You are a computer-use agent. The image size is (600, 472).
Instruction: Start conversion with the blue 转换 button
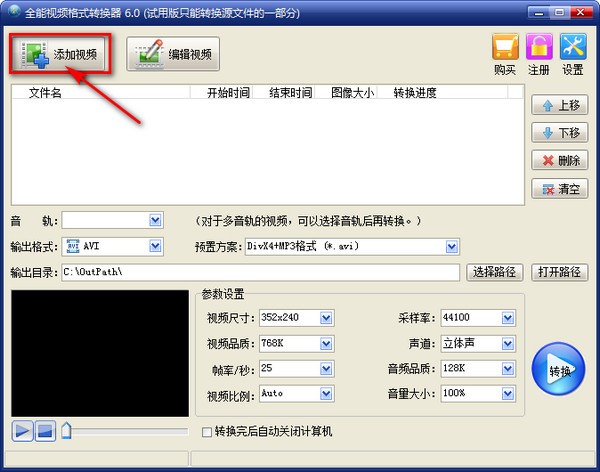coord(558,369)
